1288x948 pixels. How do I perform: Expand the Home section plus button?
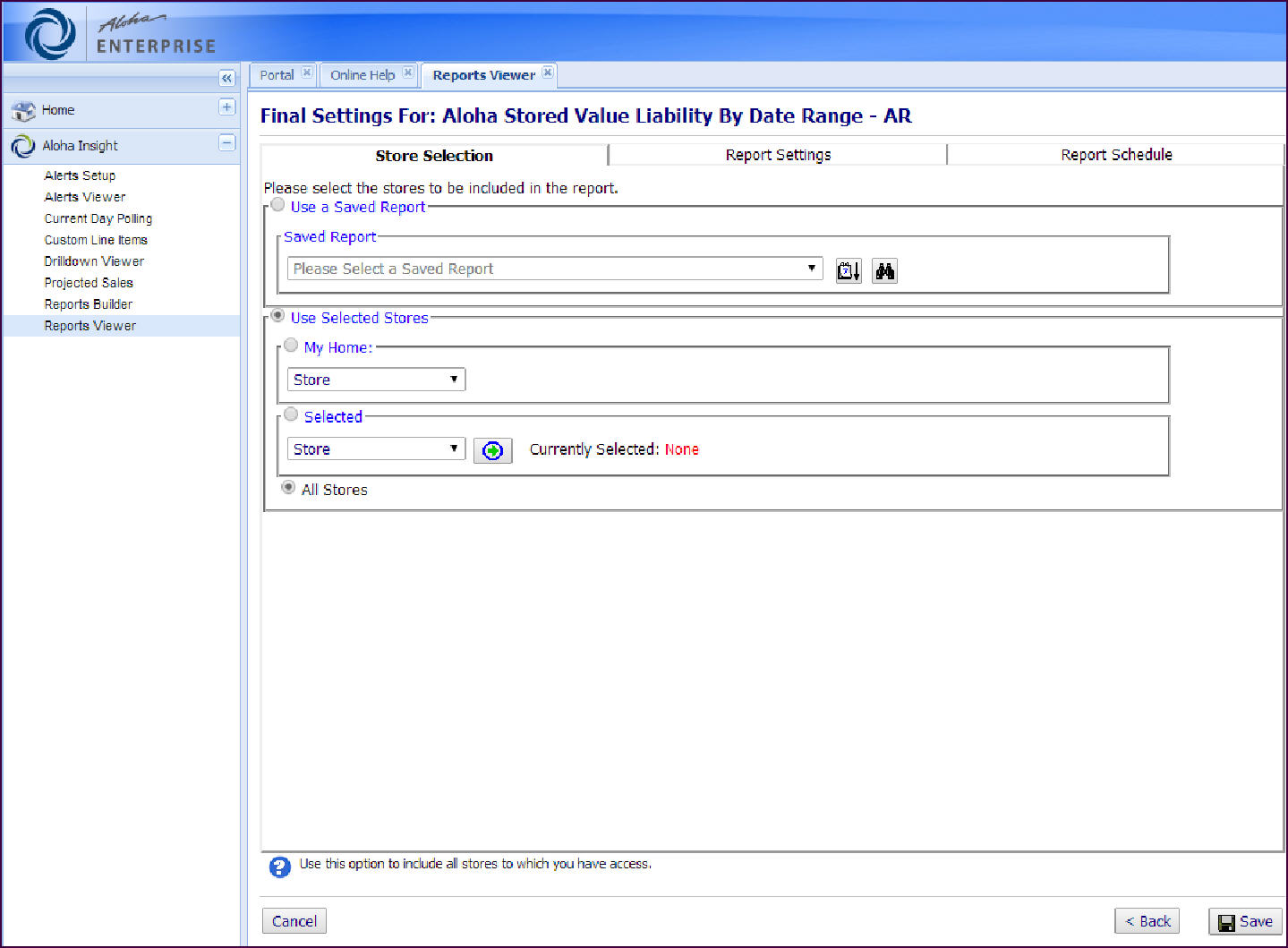227,107
